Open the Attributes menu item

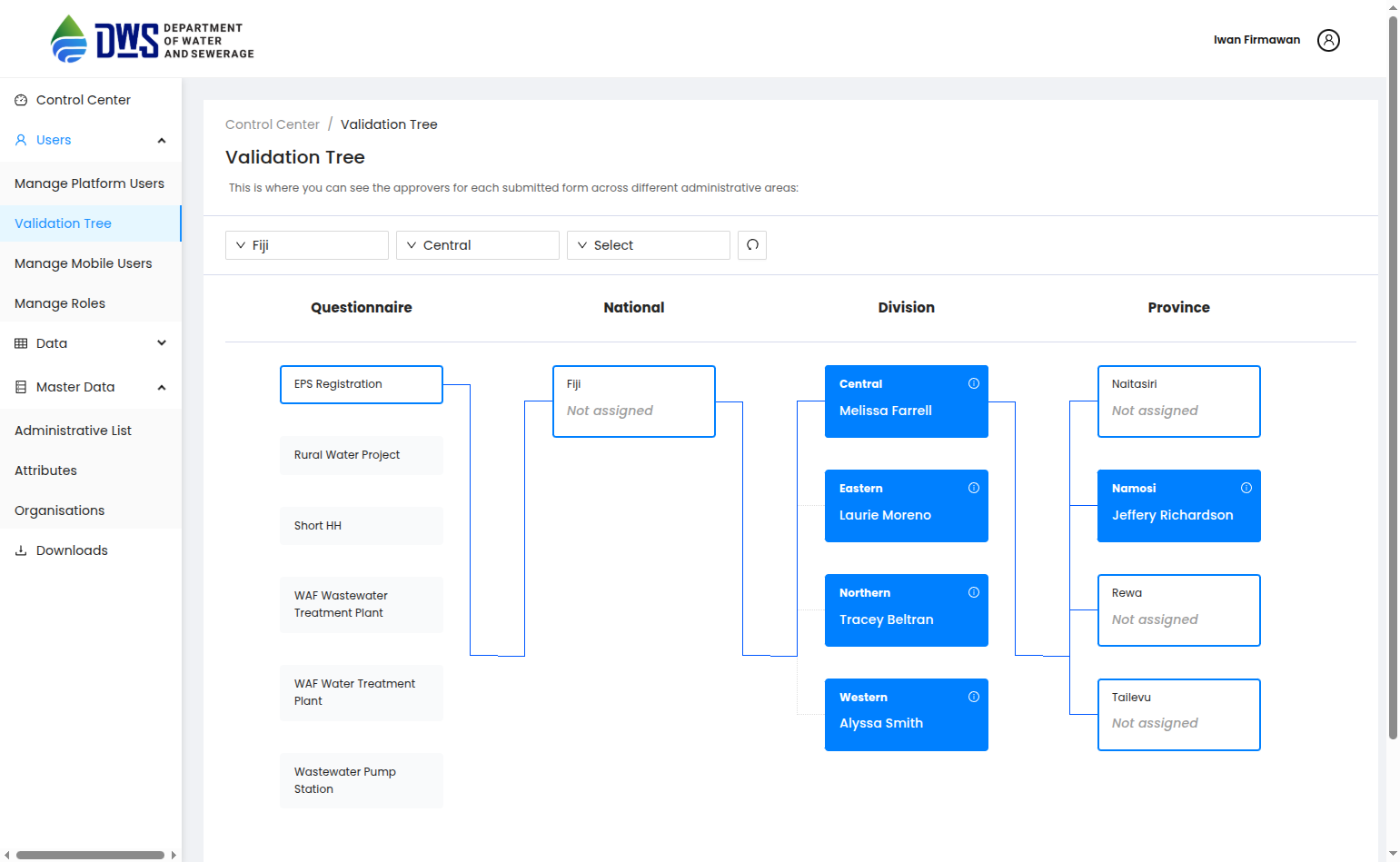click(x=91, y=471)
